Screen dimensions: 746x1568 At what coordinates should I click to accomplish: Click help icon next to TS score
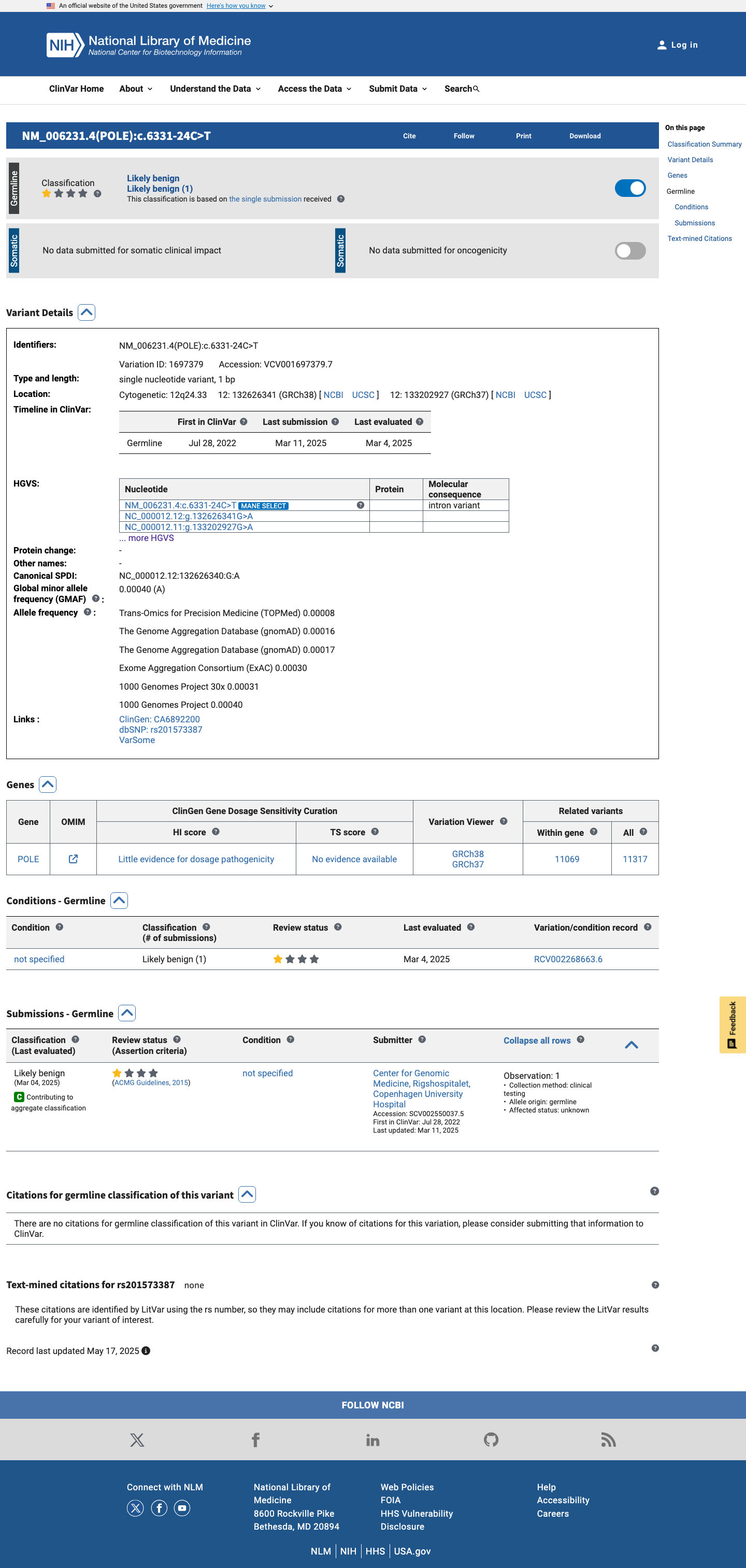[x=375, y=832]
